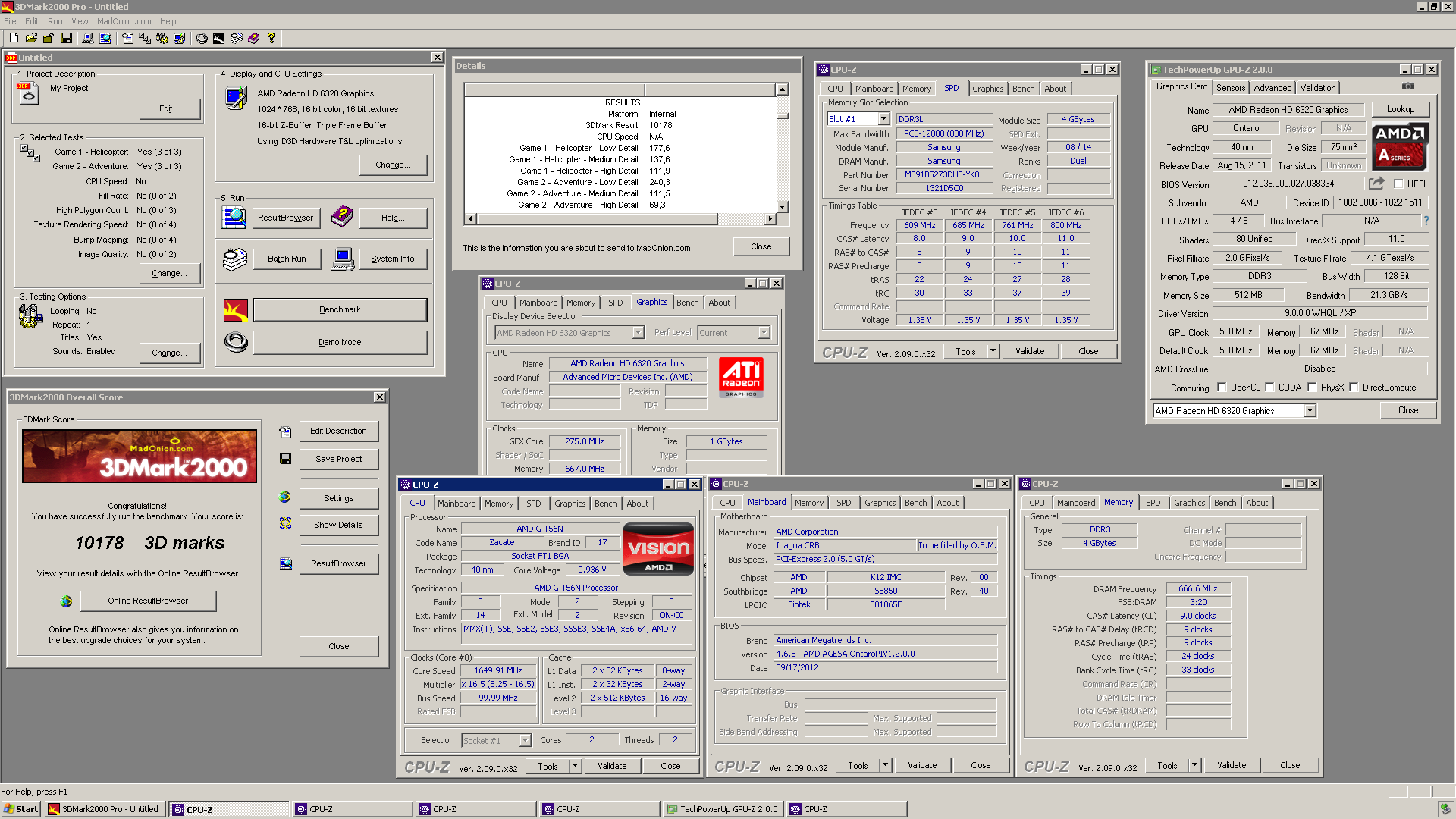Click the New project icon in 3DMark toolbar
Screen dimensions: 1456x819
tap(14, 38)
